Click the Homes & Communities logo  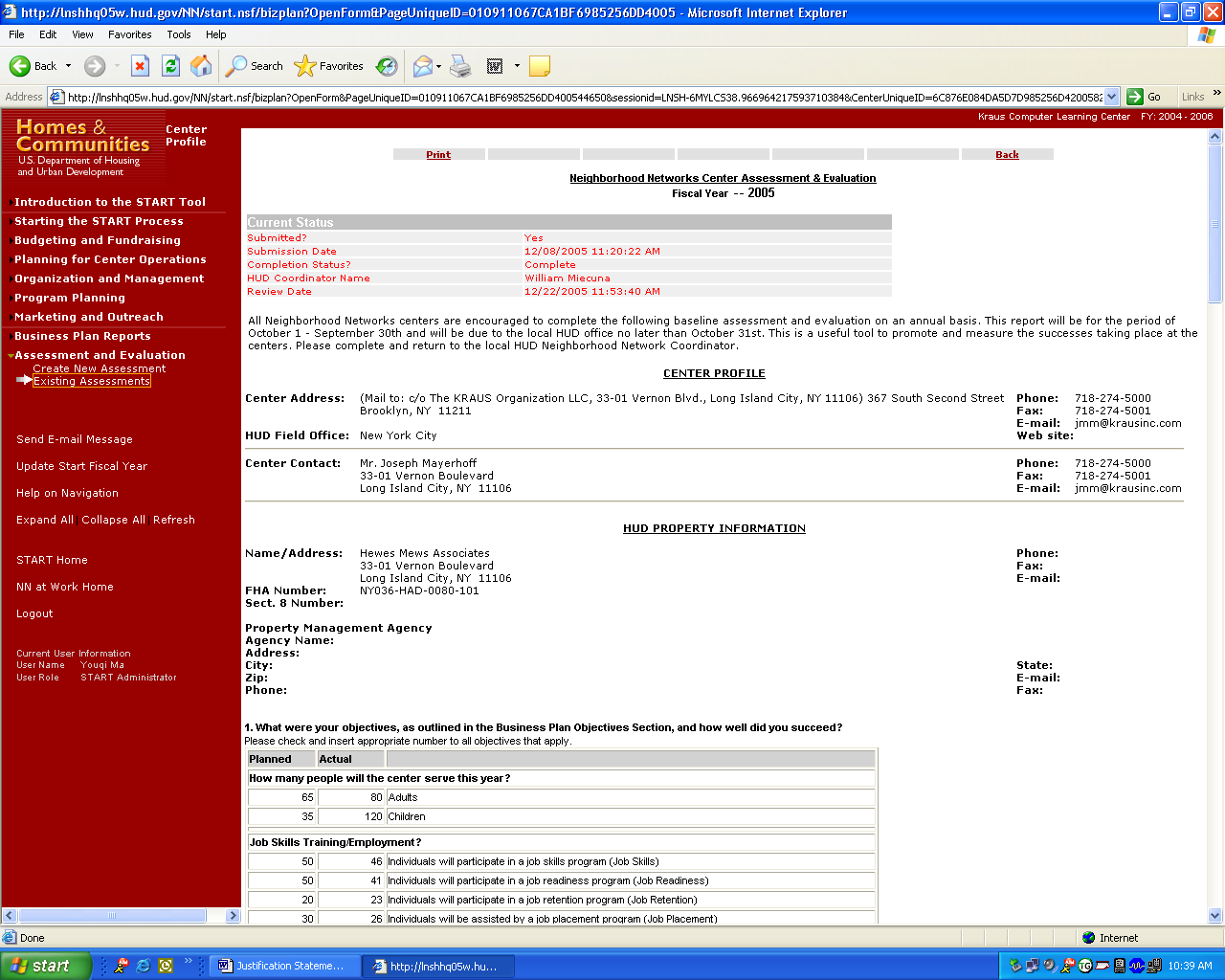[83, 146]
